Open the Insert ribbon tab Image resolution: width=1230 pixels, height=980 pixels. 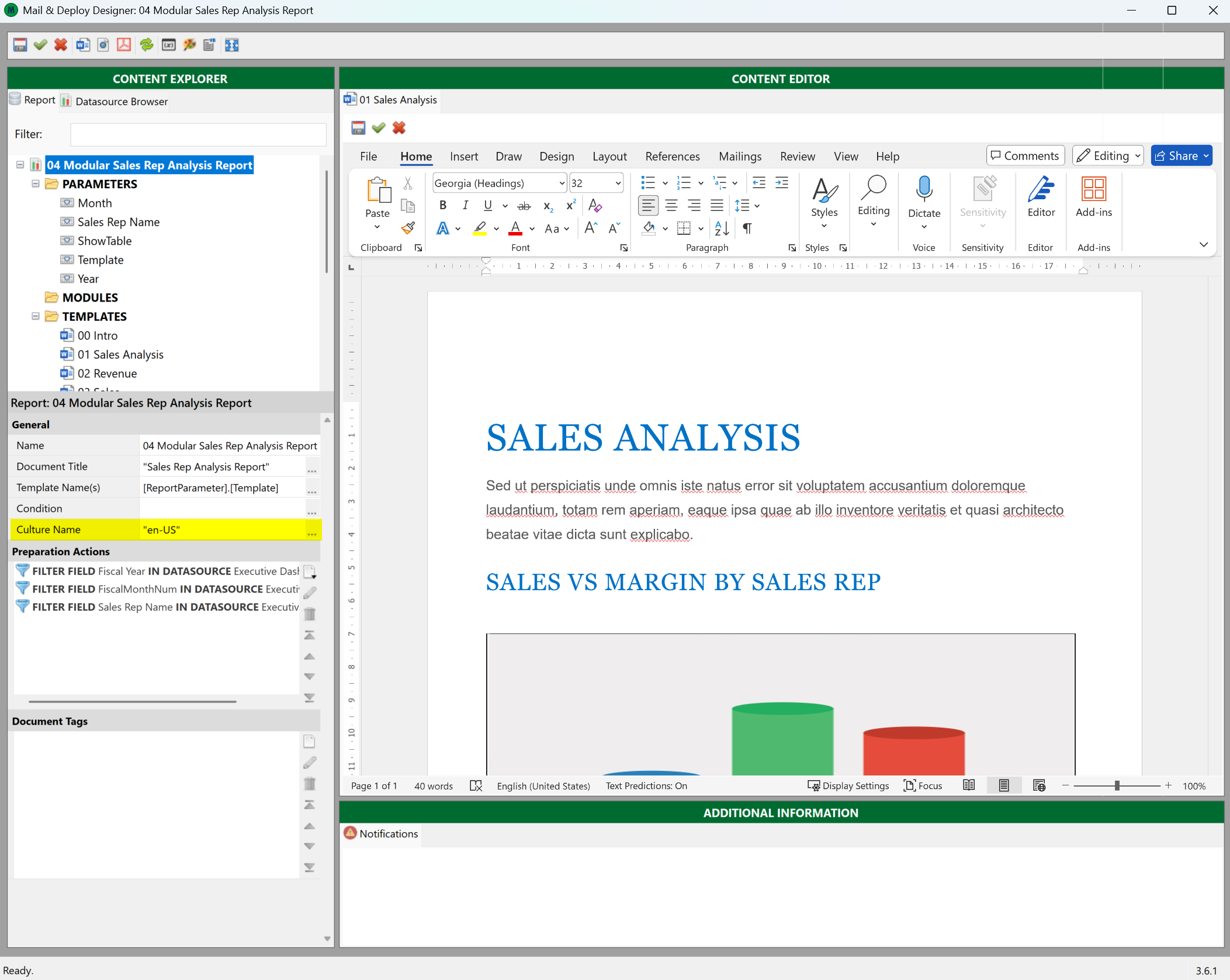pyautogui.click(x=463, y=157)
